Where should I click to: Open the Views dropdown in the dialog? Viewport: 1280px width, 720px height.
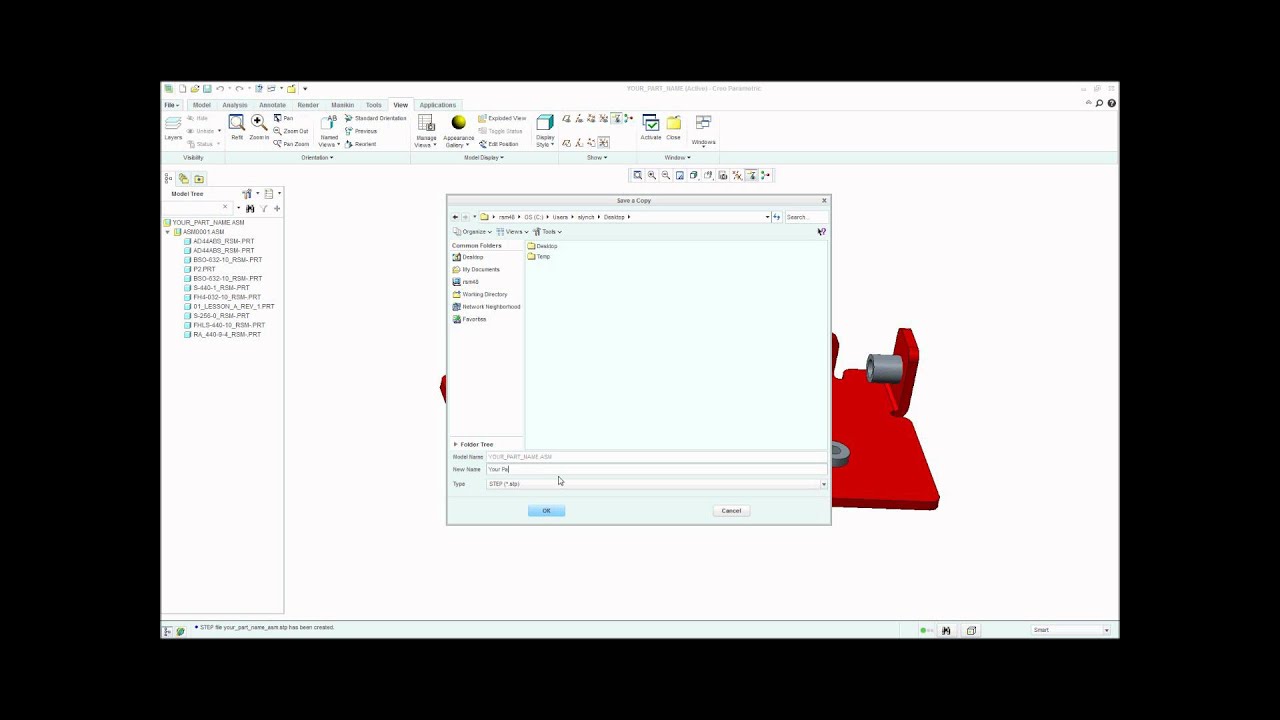pos(513,232)
